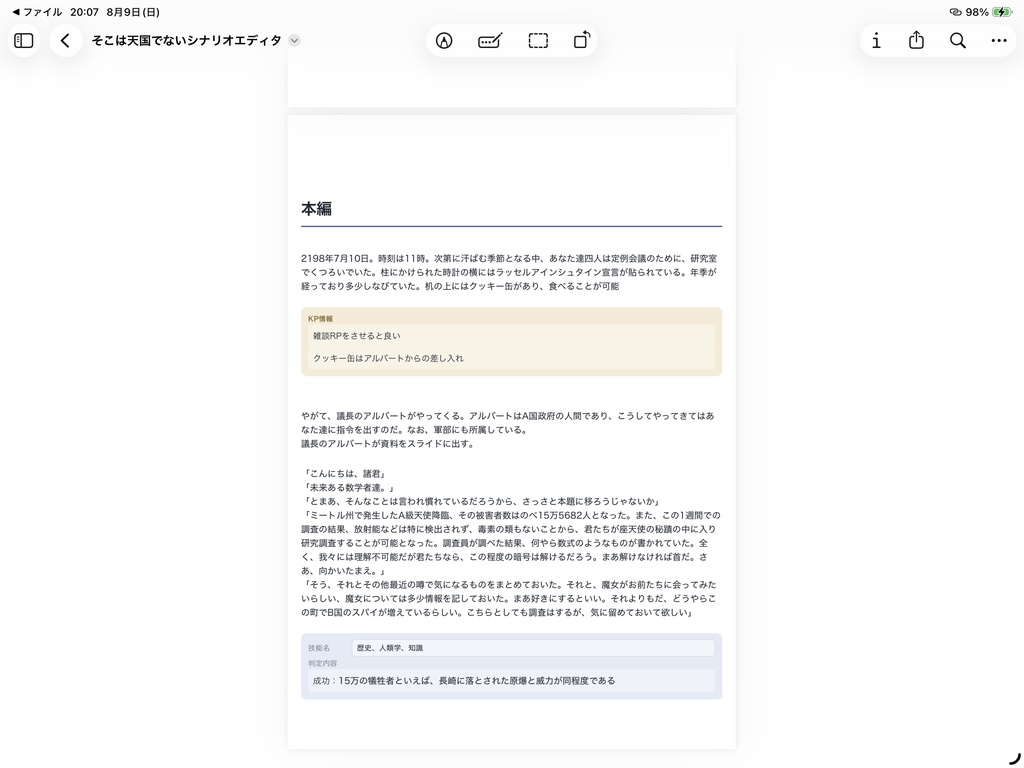Tap the dialogue line 「こんにちは、諸君」
The image size is (1024, 768).
click(345, 473)
